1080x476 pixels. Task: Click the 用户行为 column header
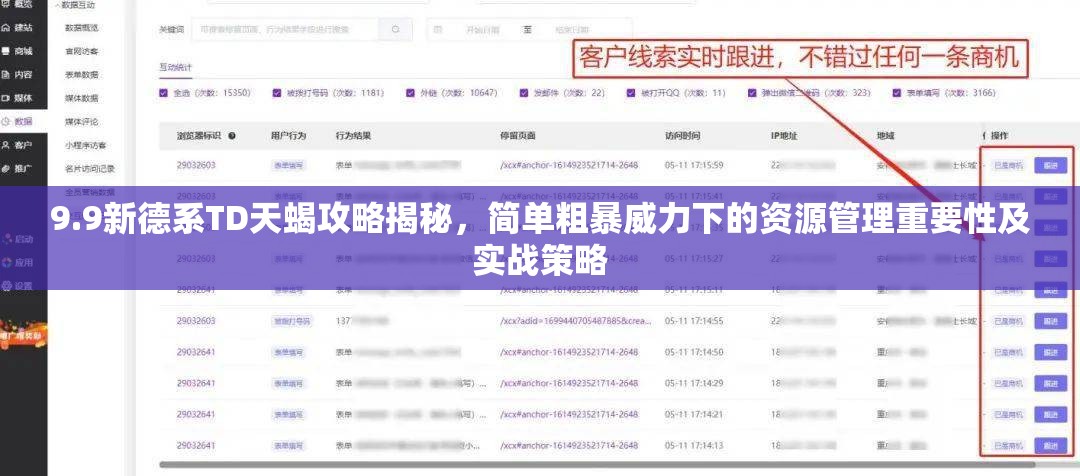(289, 136)
